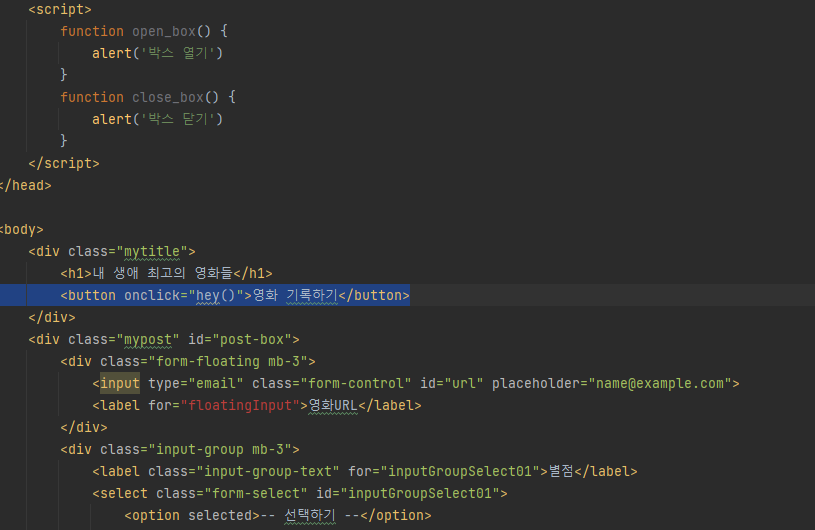
Task: Click the mypost class attribute value
Action: [148, 339]
